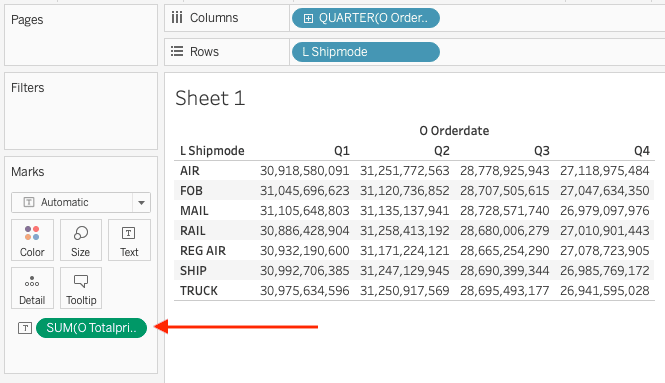665x383 pixels.
Task: Expand the plus icon on QUARTER pill
Action: [x=308, y=18]
